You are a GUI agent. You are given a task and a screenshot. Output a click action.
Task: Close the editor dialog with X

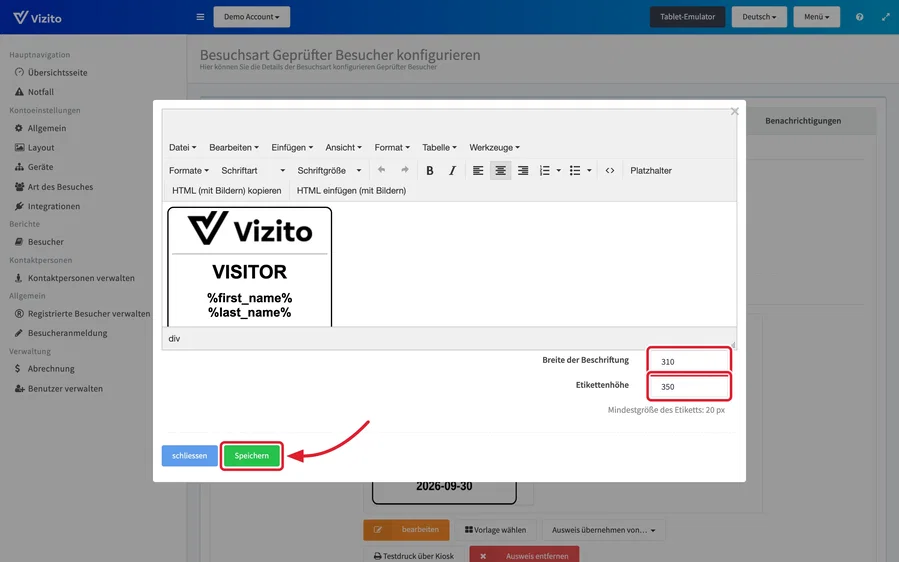(734, 111)
